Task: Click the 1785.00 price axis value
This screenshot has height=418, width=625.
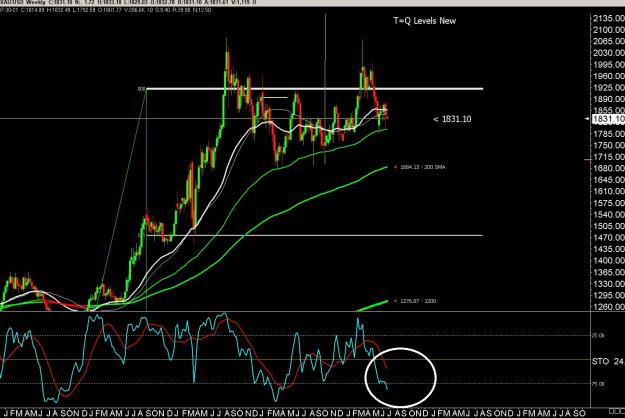Action: [x=609, y=134]
